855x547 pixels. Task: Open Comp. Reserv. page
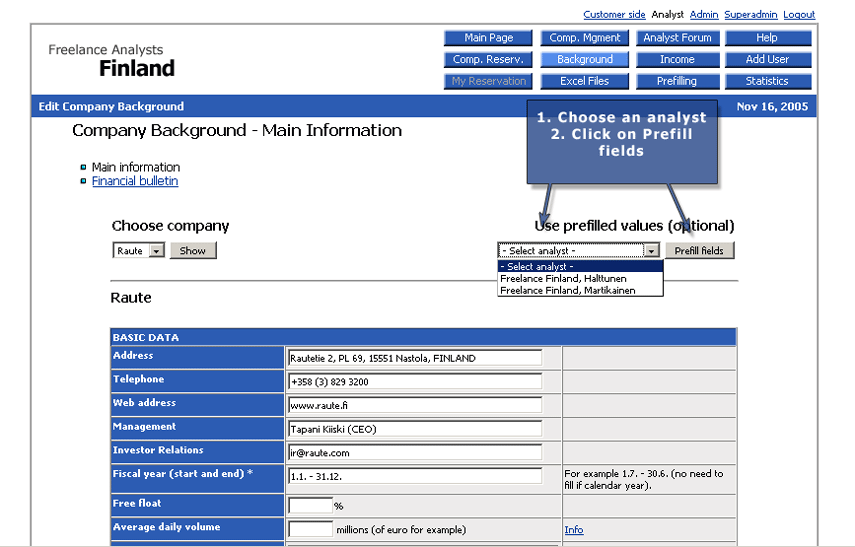pos(488,59)
